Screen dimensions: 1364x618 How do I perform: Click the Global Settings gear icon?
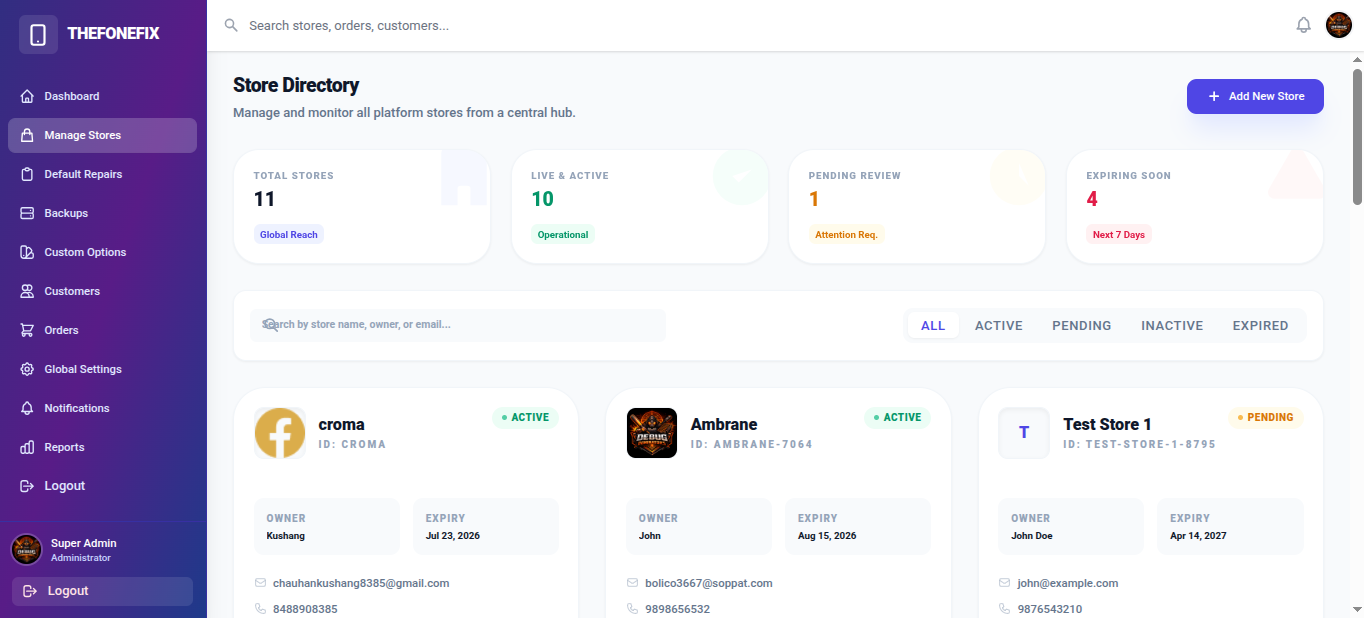(x=27, y=369)
